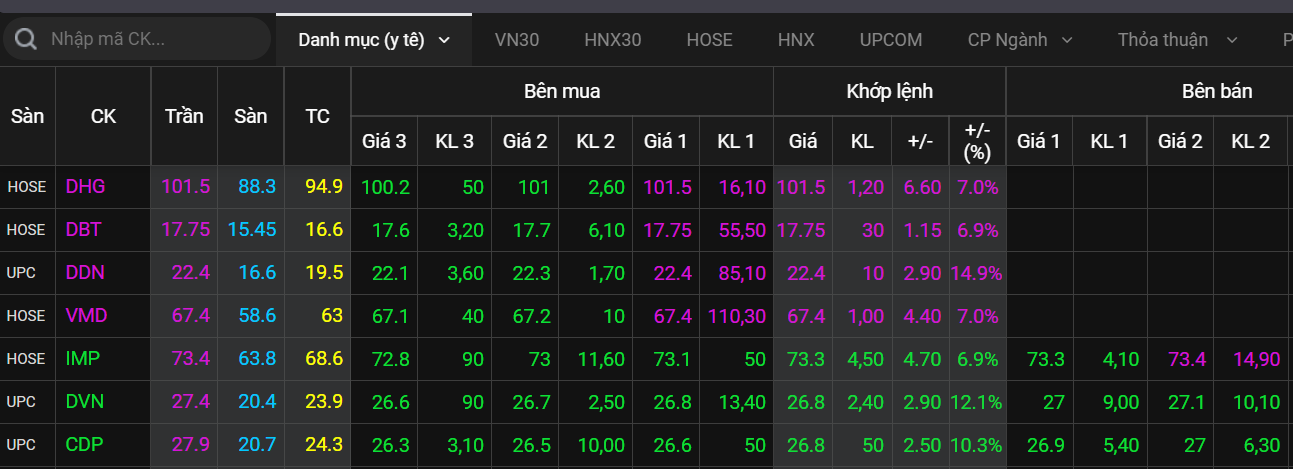Click the IMP matched price 73.3
Image resolution: width=1293 pixels, height=469 pixels.
802,359
